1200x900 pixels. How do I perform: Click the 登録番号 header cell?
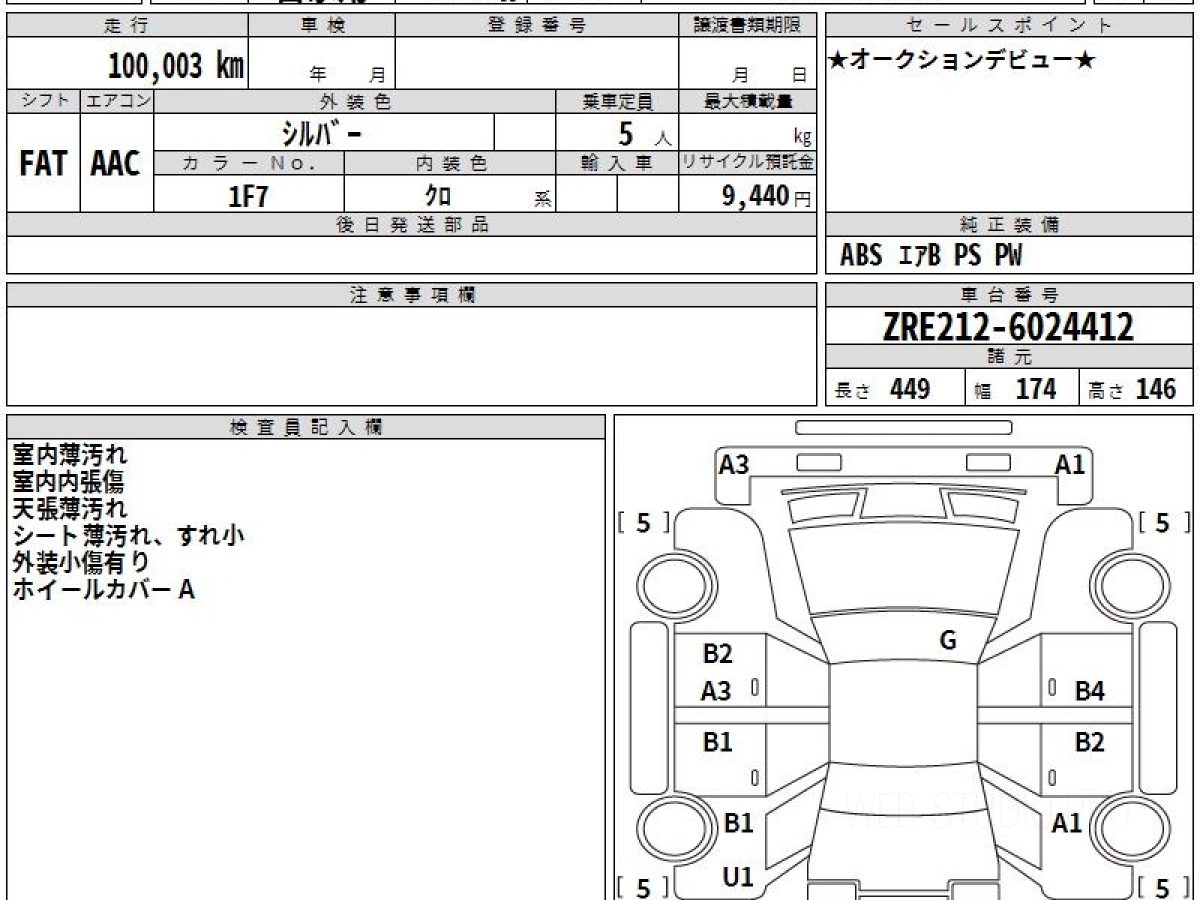tap(537, 25)
